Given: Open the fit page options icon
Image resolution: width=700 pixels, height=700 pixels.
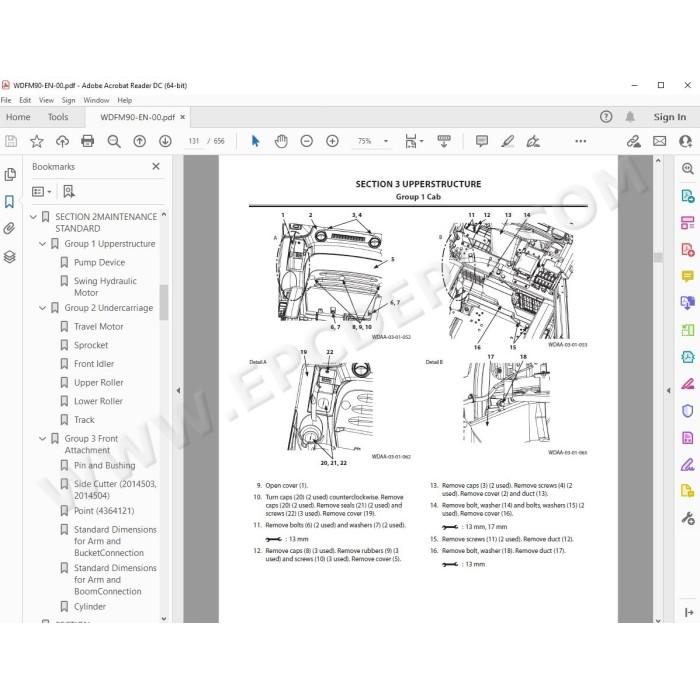Looking at the screenshot, I should pos(411,142).
